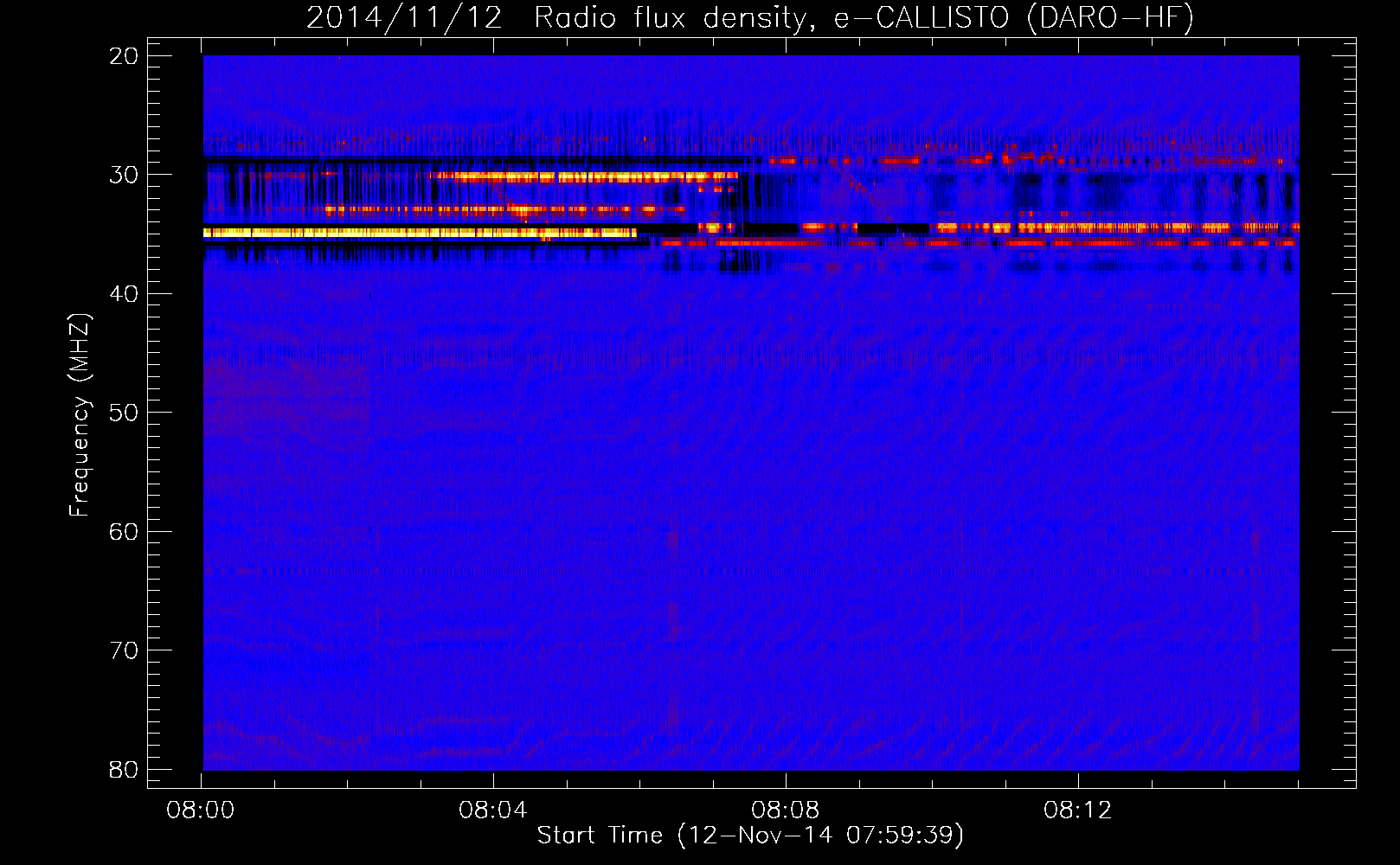Select the 20 MHz frequency tick label
The height and width of the screenshot is (865, 1400).
[125, 55]
